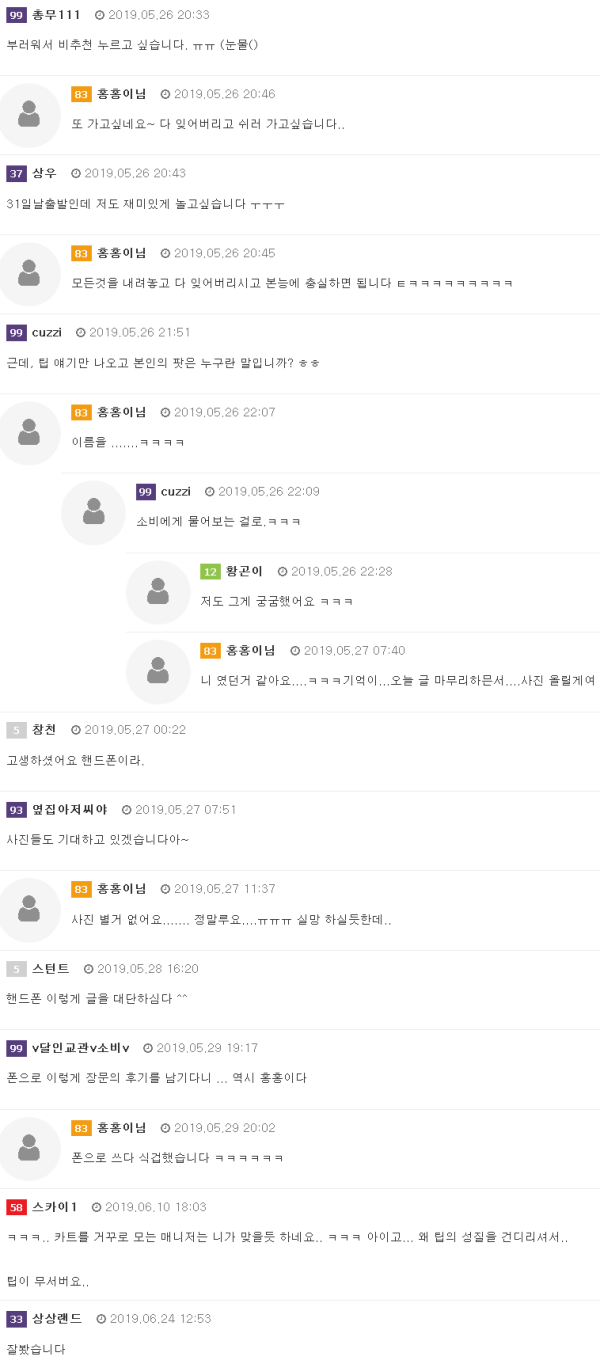The image size is (600, 1364).
Task: Open 황곤이's username link
Action: (x=245, y=572)
